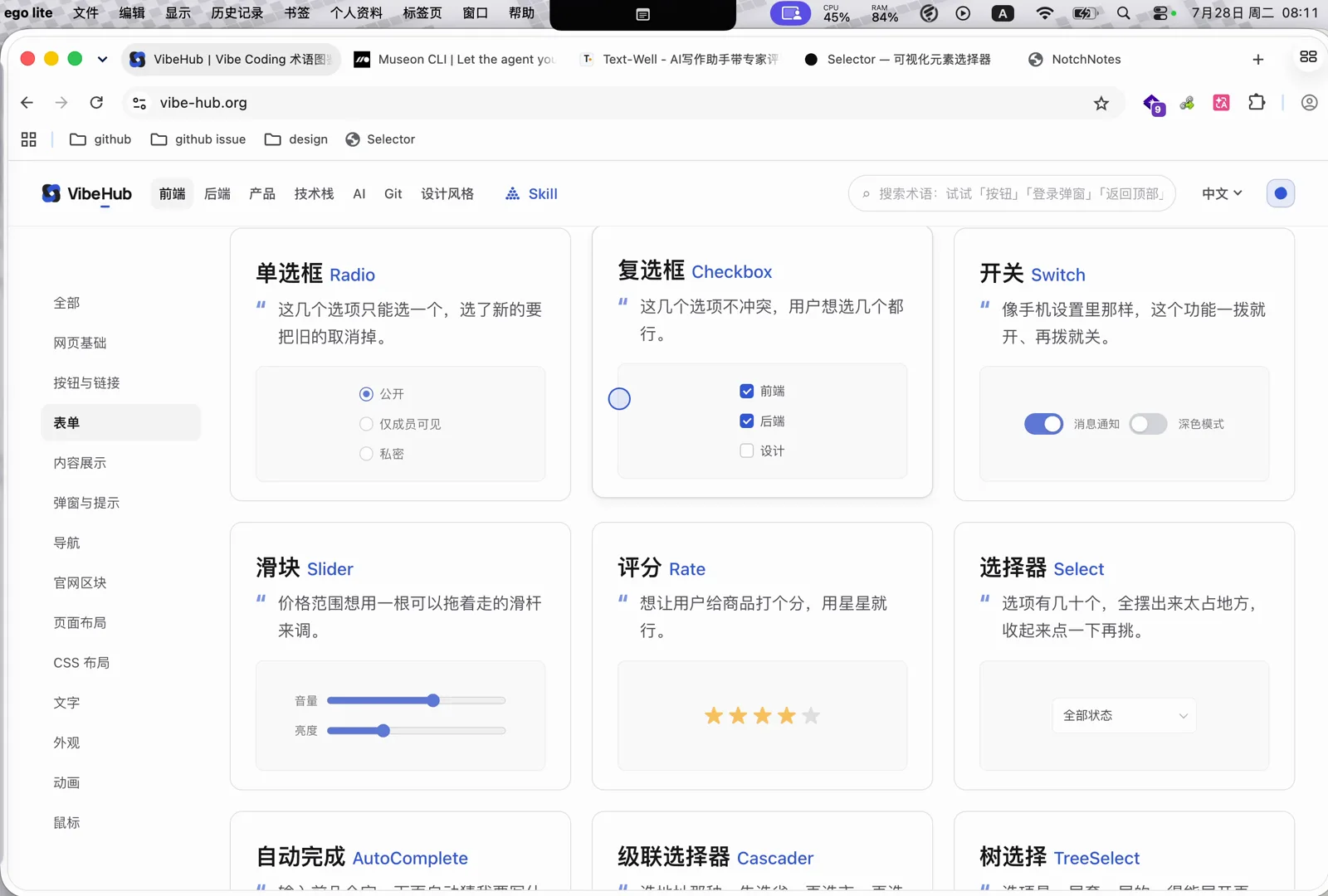The height and width of the screenshot is (896, 1328).
Task: Open site information icon in address bar
Action: coord(139,103)
